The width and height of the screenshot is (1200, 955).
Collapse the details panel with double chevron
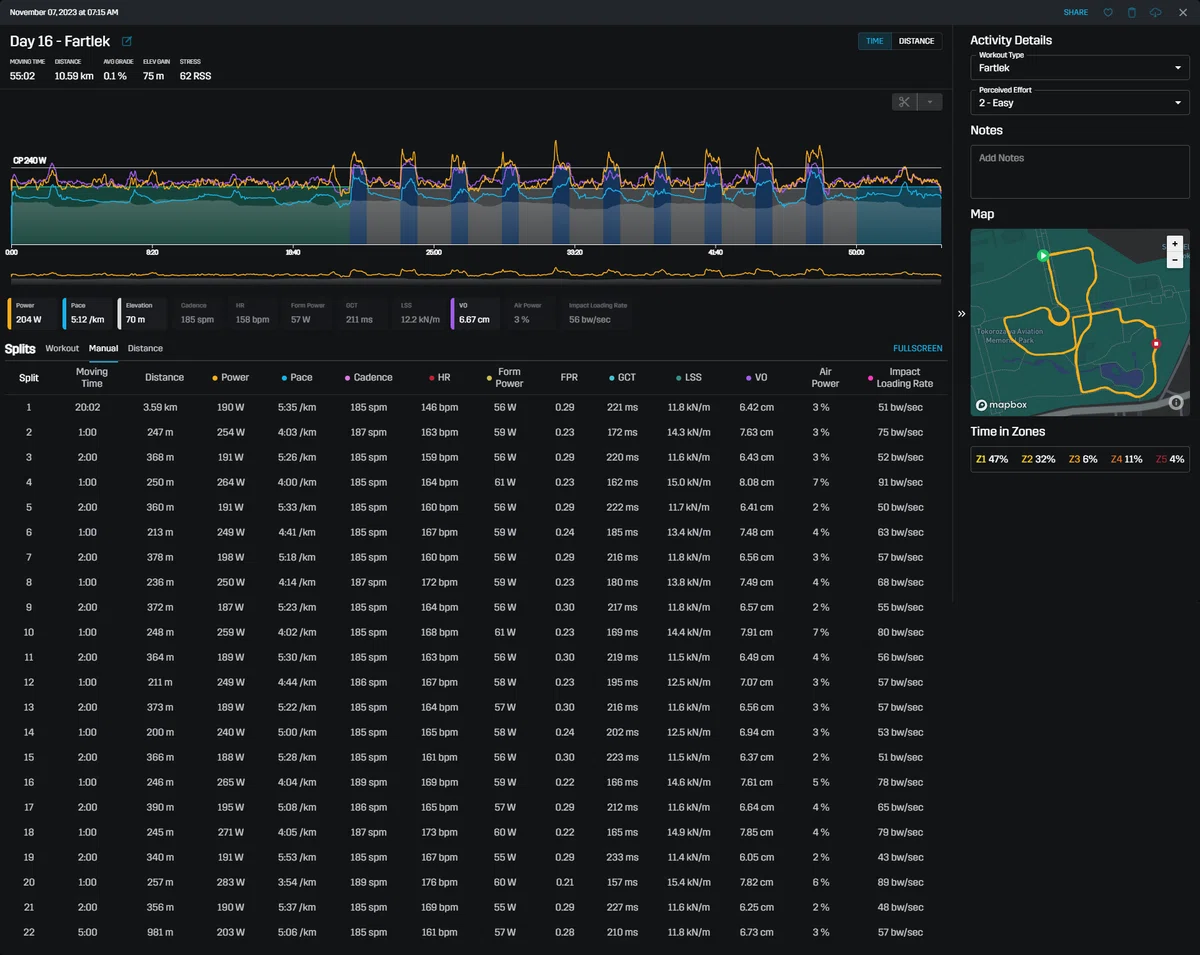point(962,313)
